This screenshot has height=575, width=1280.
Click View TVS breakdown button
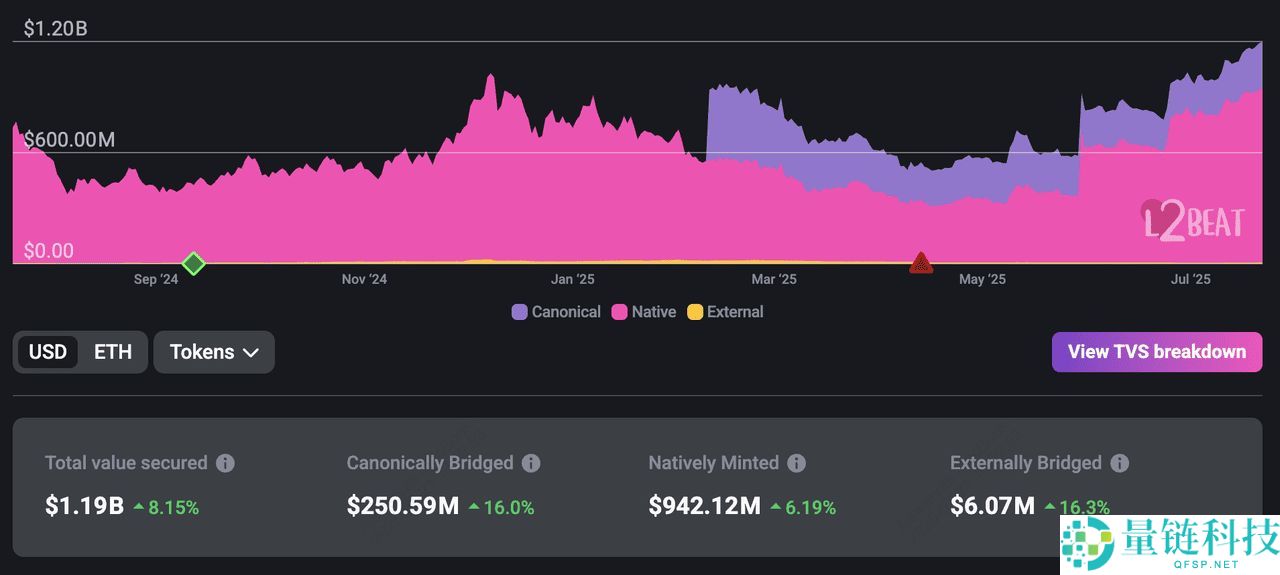1156,352
